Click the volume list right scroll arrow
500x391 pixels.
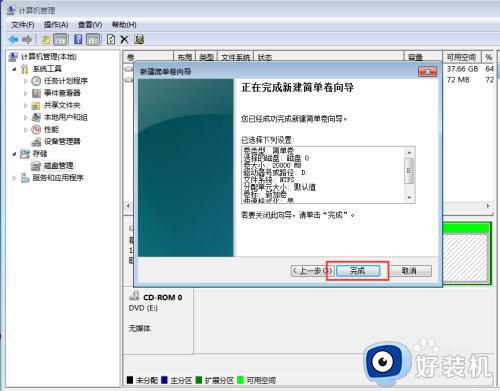[488, 206]
